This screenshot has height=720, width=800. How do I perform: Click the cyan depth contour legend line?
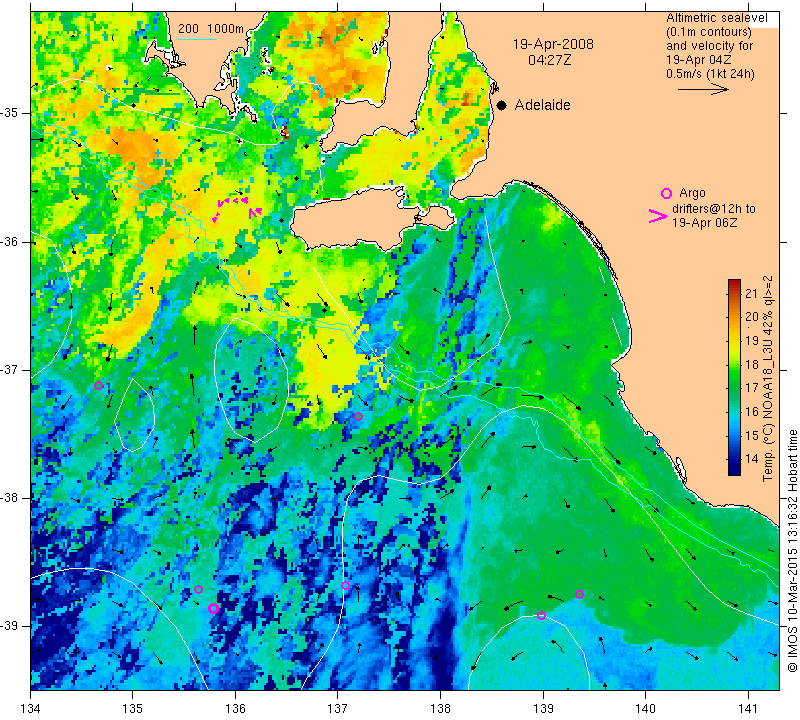[x=197, y=39]
